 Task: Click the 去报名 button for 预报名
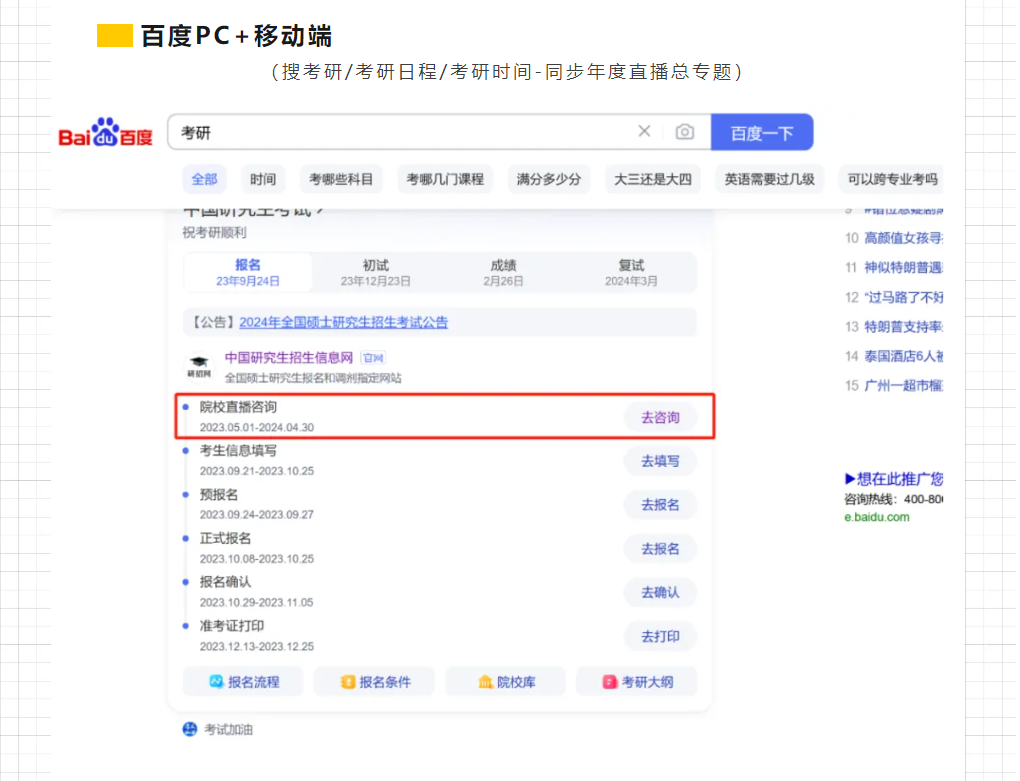[660, 505]
